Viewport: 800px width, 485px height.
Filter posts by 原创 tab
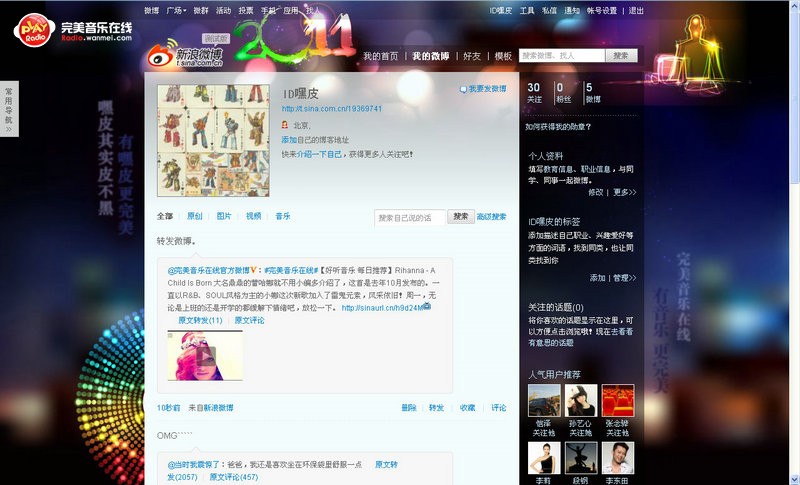[x=194, y=216]
